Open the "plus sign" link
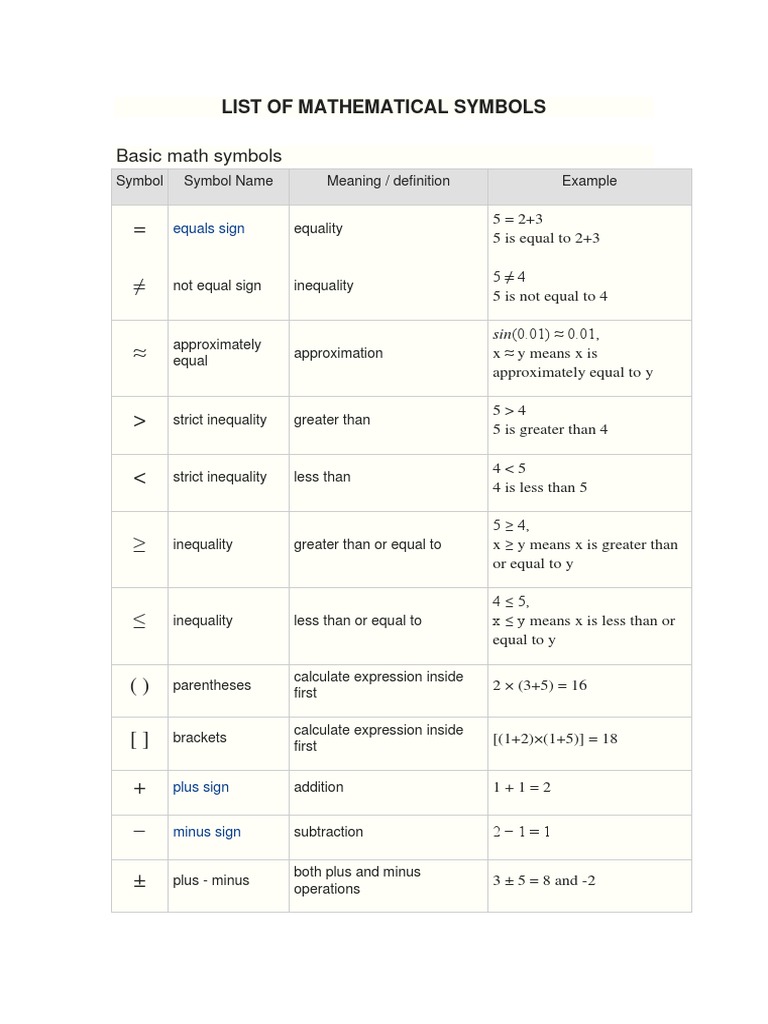The height and width of the screenshot is (1024, 768). (x=200, y=788)
